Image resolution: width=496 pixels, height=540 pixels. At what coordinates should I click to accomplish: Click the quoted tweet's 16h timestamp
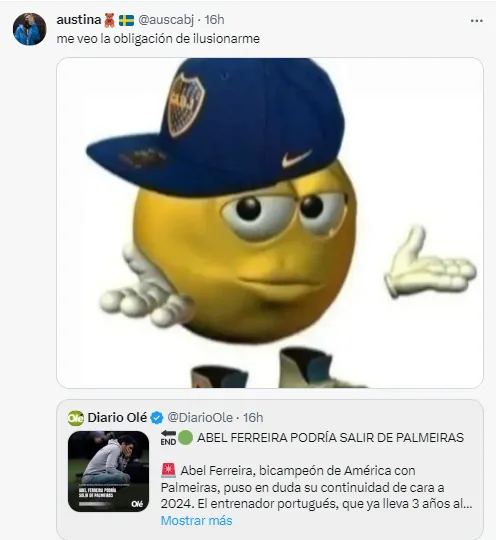pos(253,418)
